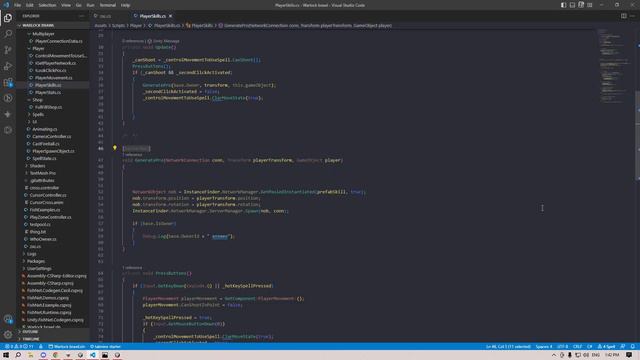640x360 pixels.
Task: Open PlayZoneController.cs file
Action: [50, 217]
